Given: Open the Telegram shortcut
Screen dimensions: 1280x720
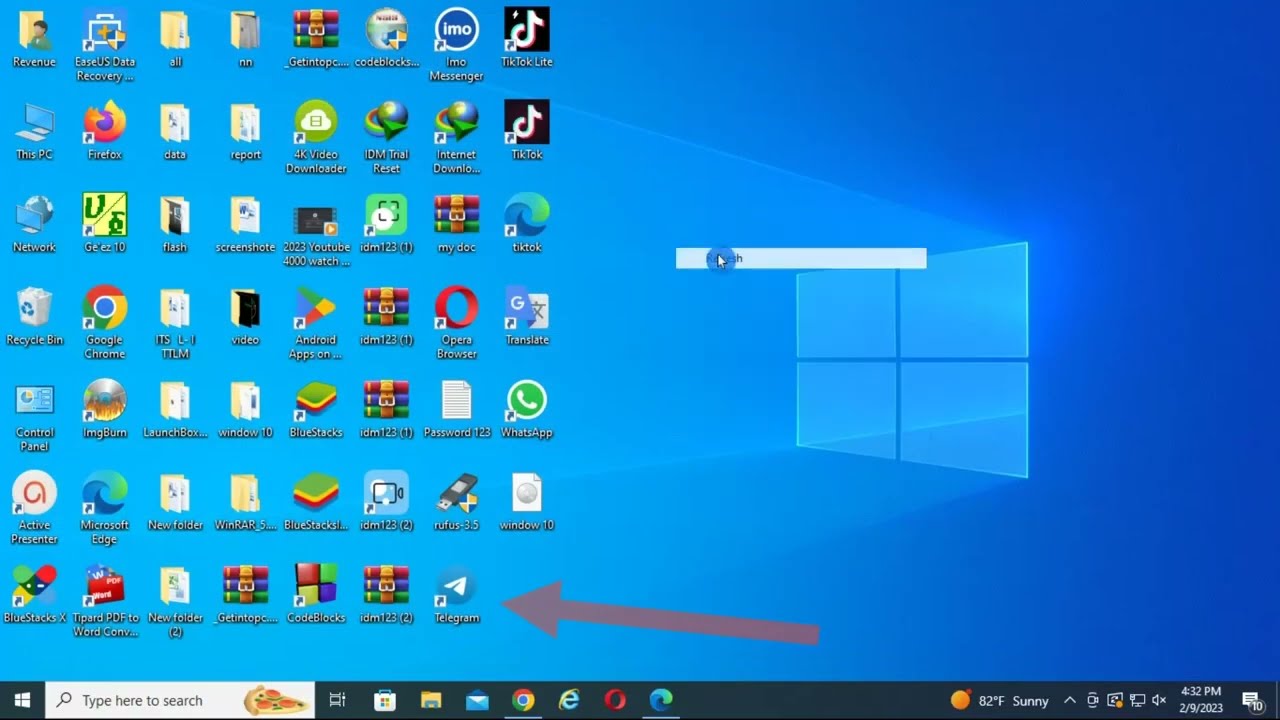Looking at the screenshot, I should (457, 595).
